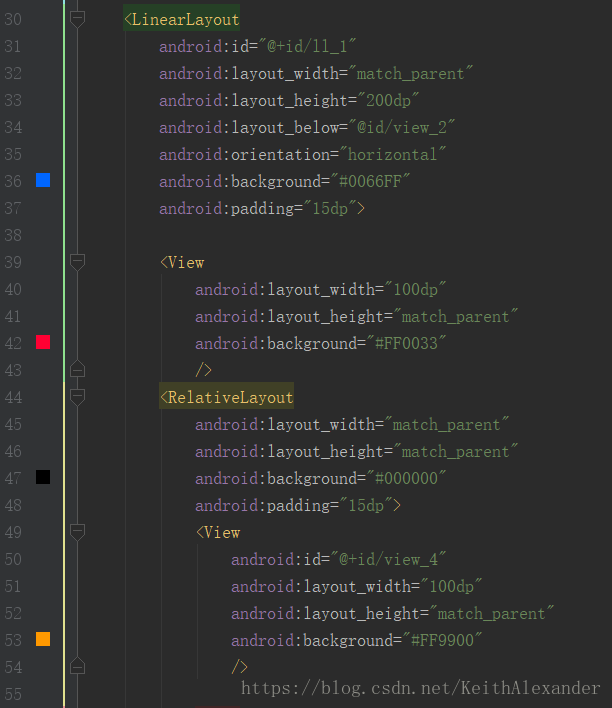
Task: Click the "#FF0033" background value
Action: click(406, 344)
